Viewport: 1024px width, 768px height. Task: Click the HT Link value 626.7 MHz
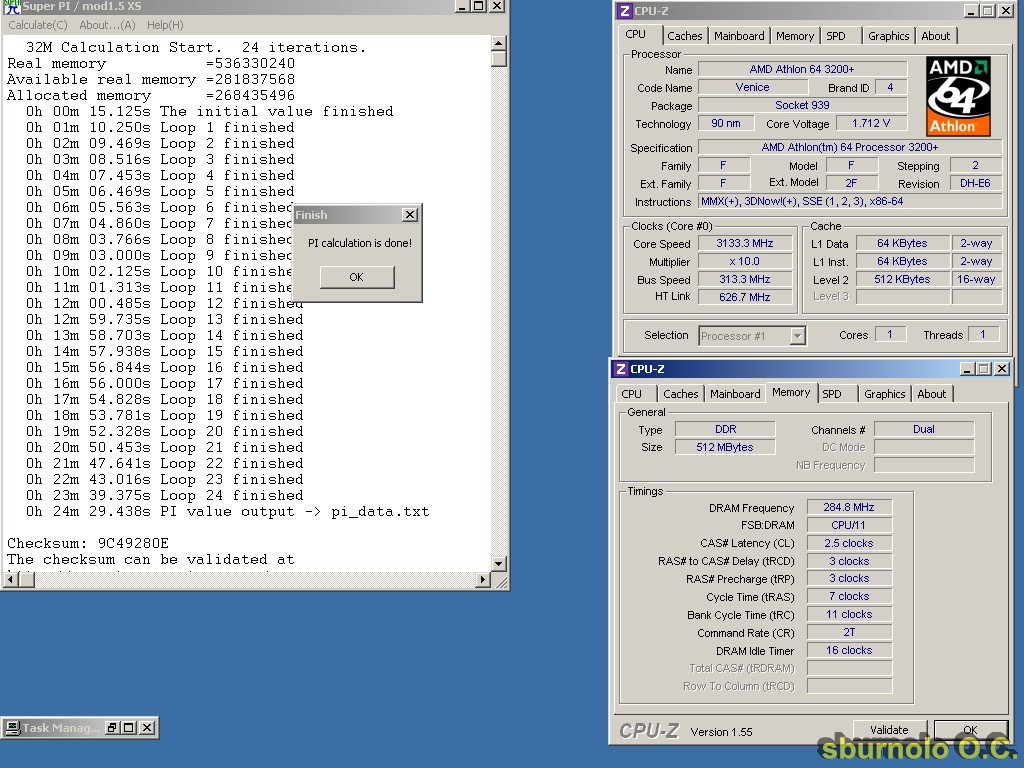pos(744,297)
